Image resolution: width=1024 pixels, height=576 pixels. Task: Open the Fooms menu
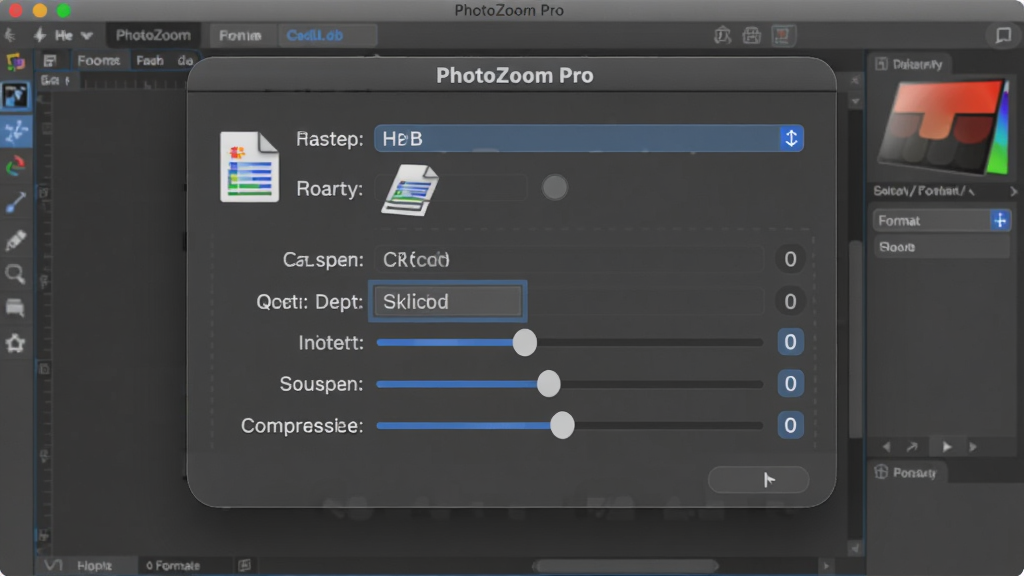point(99,61)
